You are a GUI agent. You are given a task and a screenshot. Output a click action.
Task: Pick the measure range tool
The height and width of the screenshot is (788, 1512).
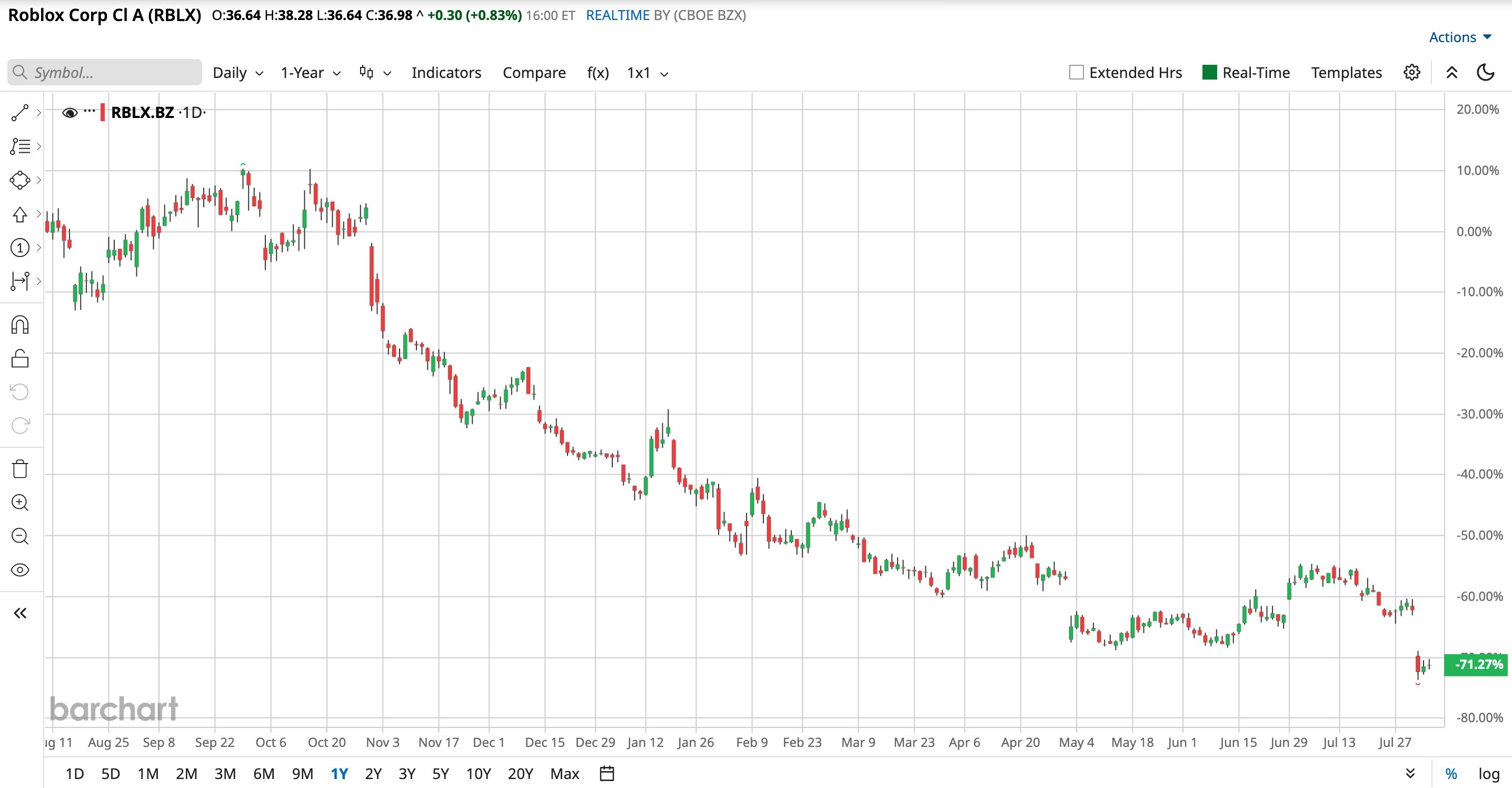point(20,281)
